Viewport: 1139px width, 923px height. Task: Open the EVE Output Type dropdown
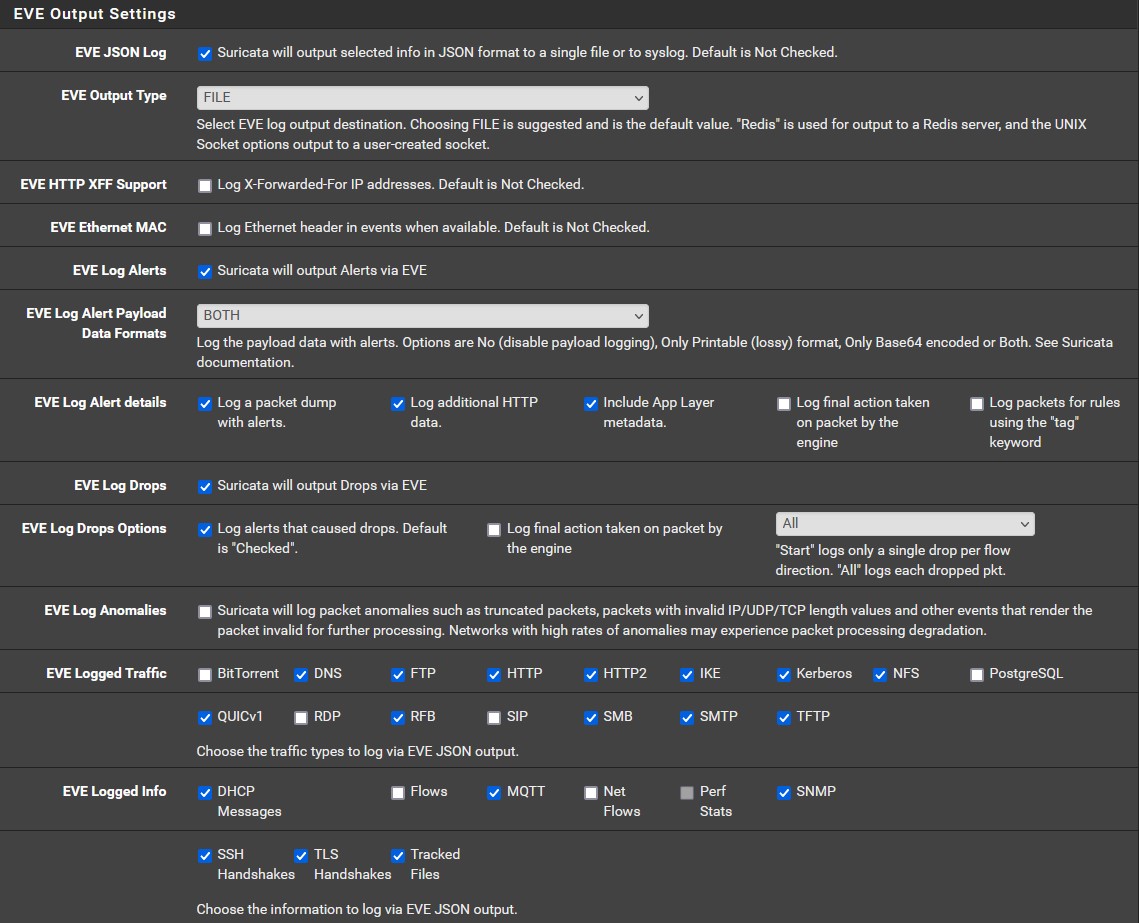coord(422,98)
